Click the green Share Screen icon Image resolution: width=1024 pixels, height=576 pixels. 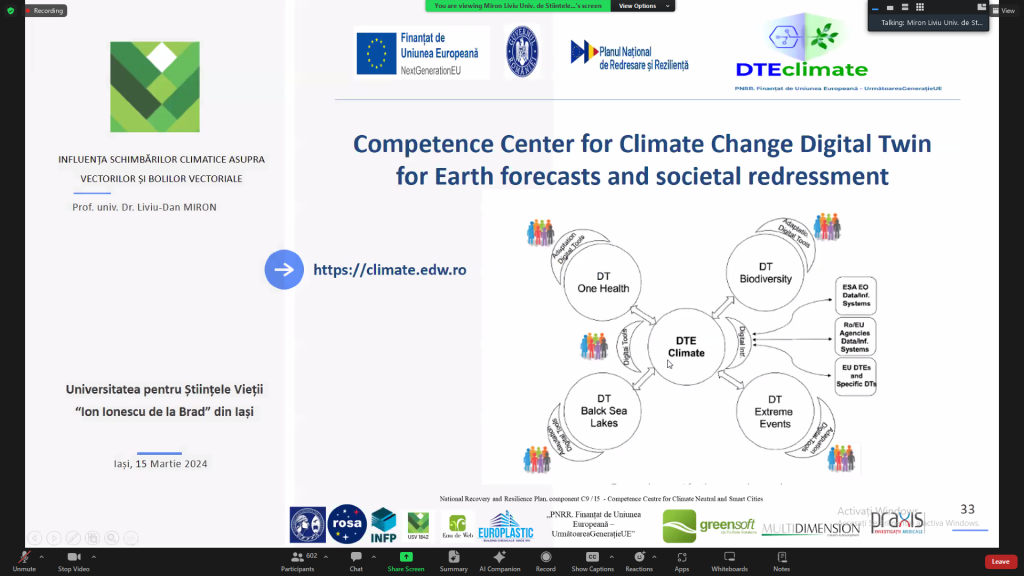coord(406,558)
